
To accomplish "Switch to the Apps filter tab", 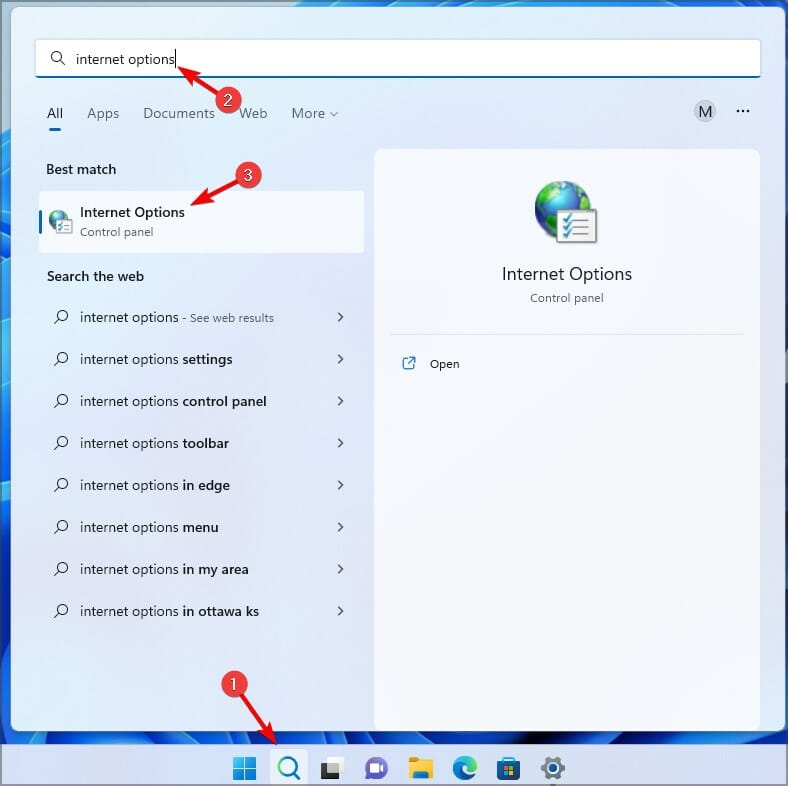I will tap(103, 114).
